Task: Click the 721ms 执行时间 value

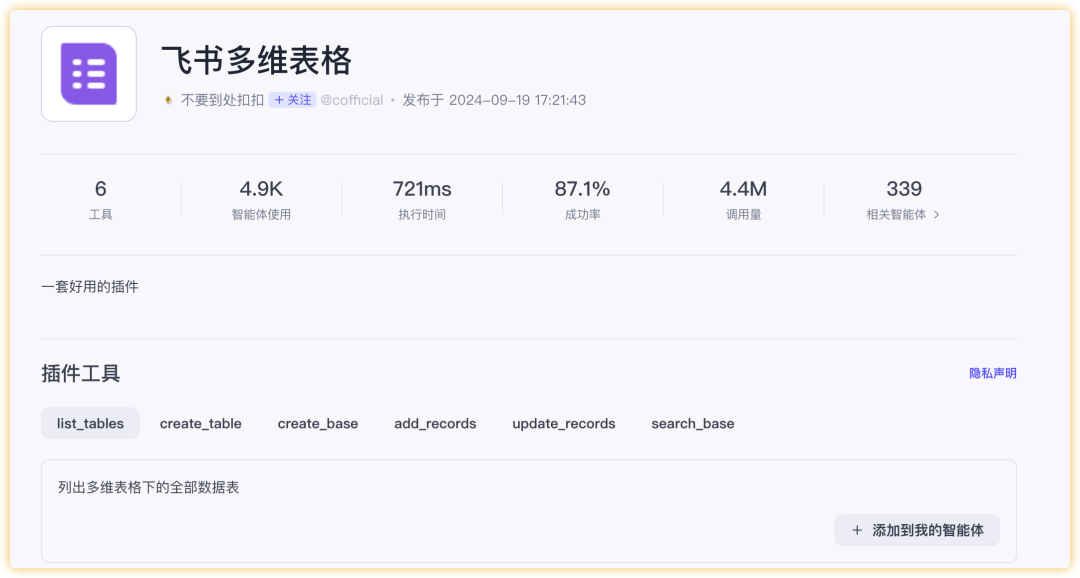Action: coord(422,189)
